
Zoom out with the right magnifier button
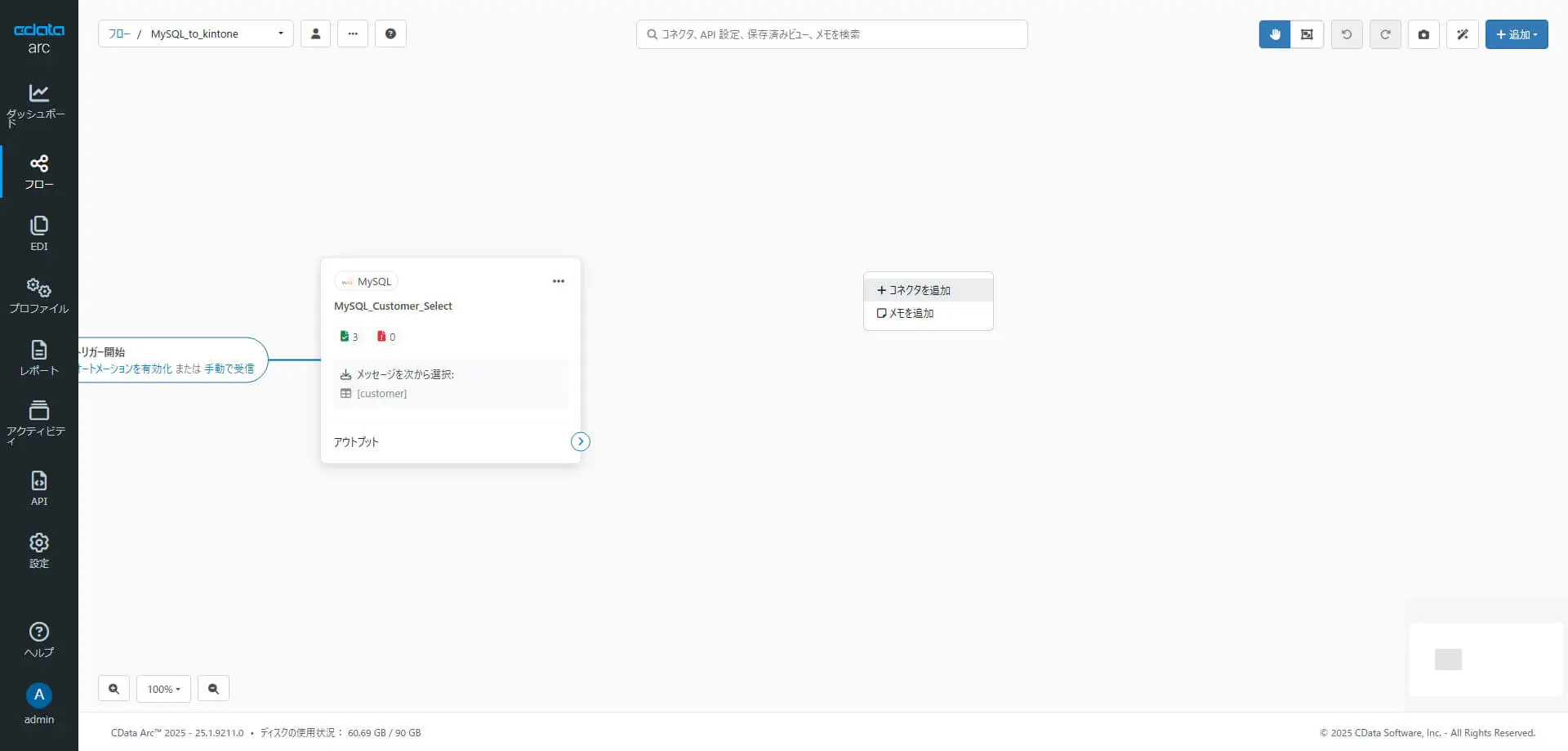(213, 689)
